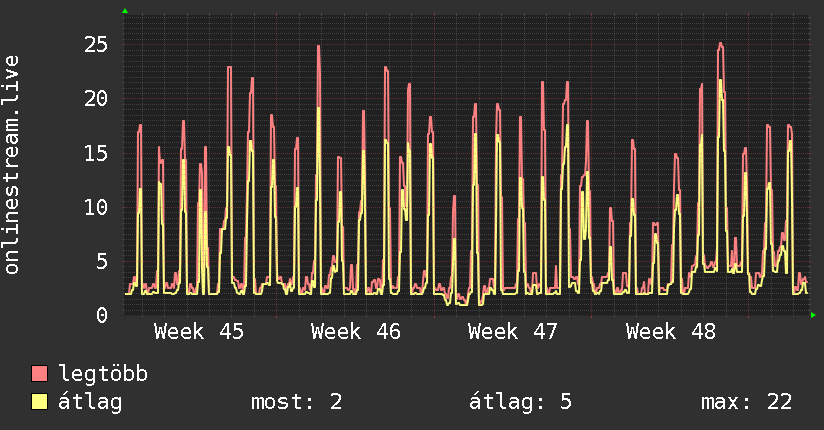Image resolution: width=824 pixels, height=430 pixels.
Task: Click the y-axis value 10
Action: coord(96,207)
